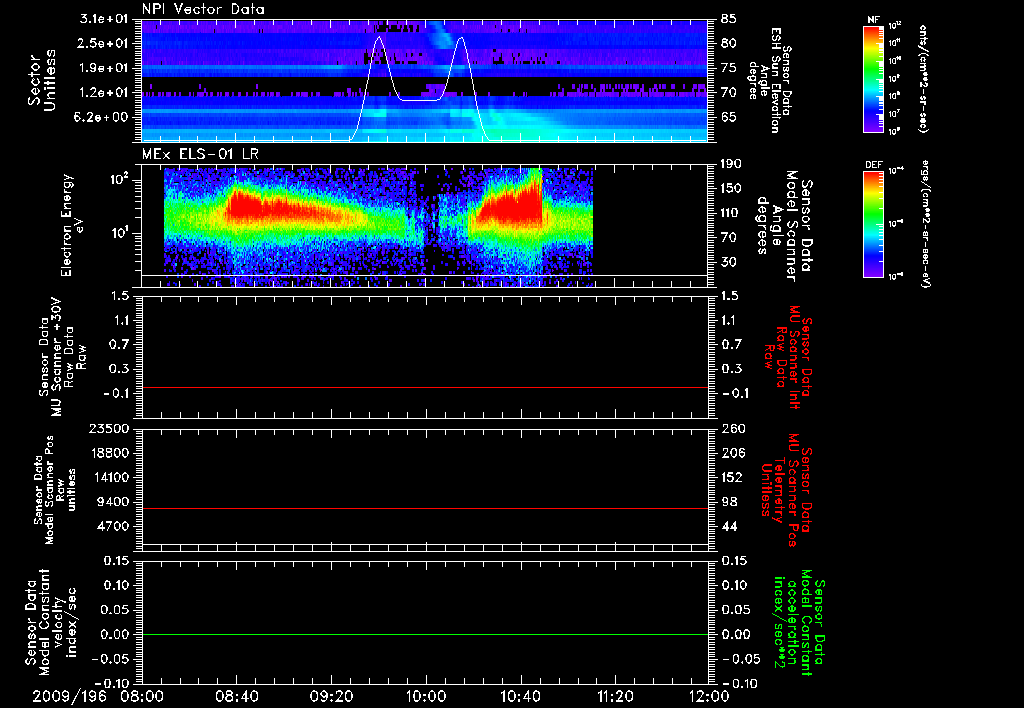
Task: Click the '44' telemetry tick value
Action: click(x=729, y=526)
